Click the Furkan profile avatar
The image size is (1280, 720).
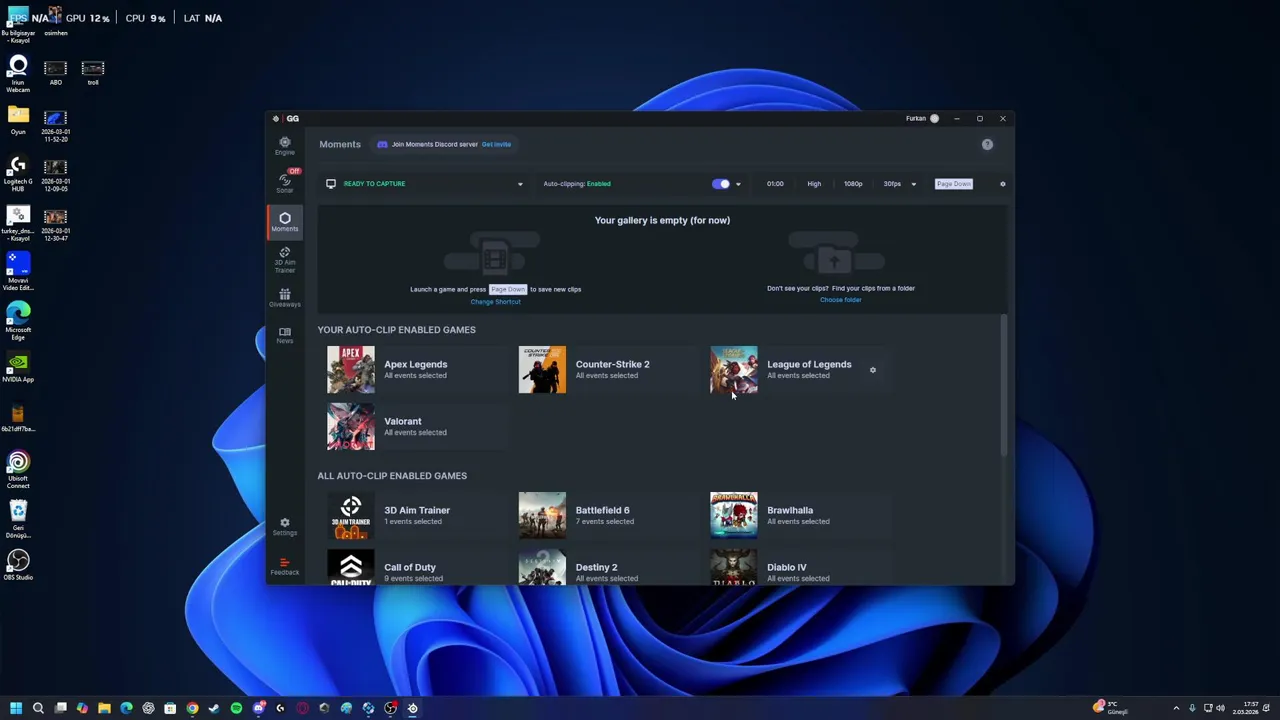tap(934, 118)
